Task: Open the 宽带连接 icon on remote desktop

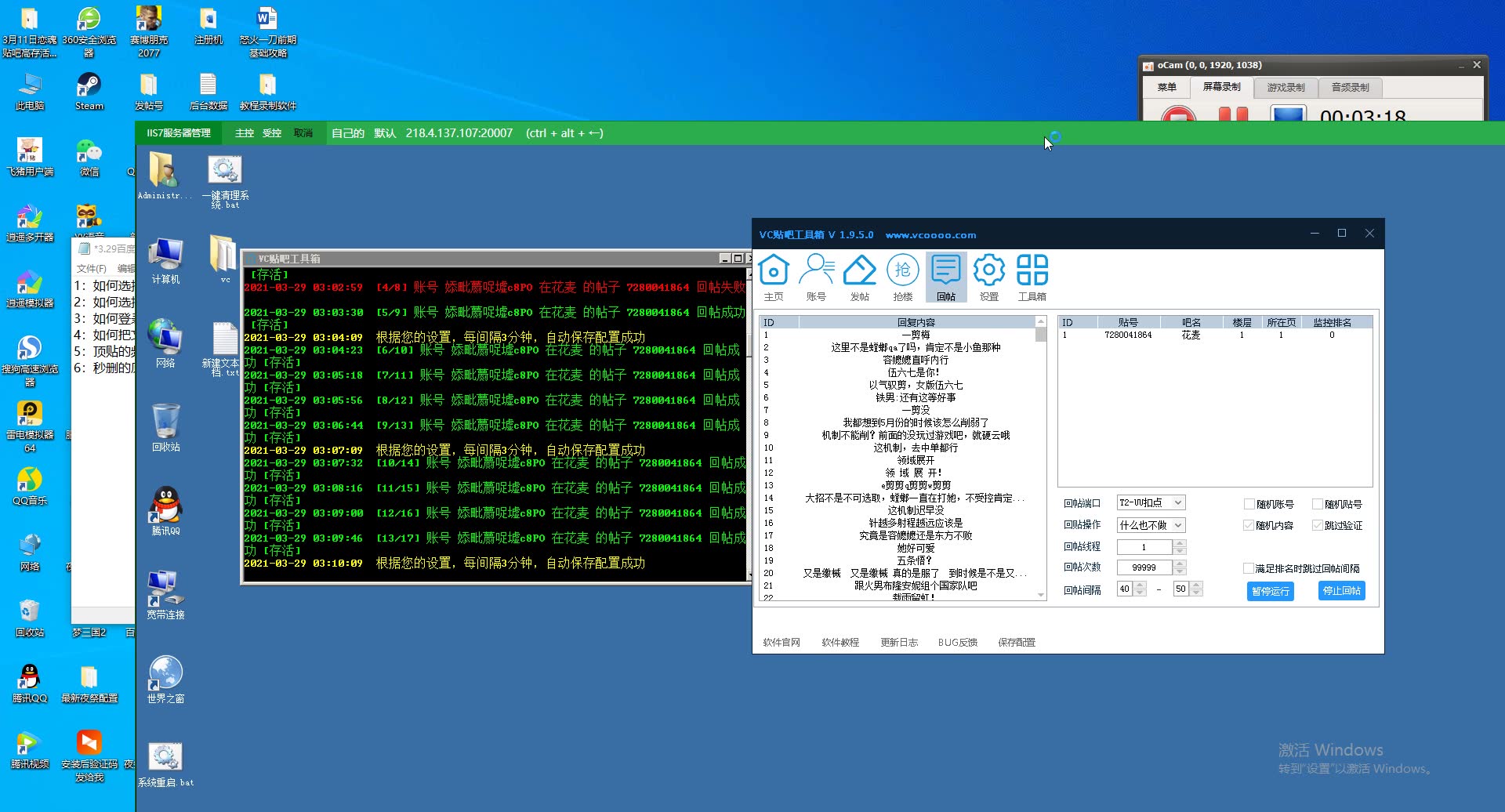Action: (165, 596)
